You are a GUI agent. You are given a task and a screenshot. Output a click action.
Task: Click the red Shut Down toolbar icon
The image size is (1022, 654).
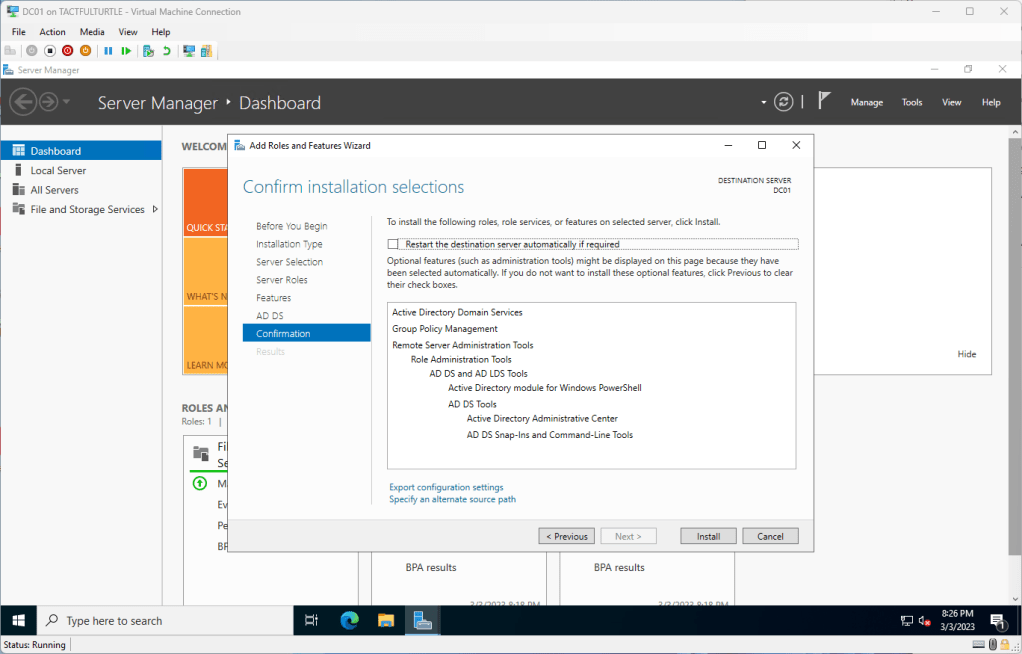click(x=67, y=51)
